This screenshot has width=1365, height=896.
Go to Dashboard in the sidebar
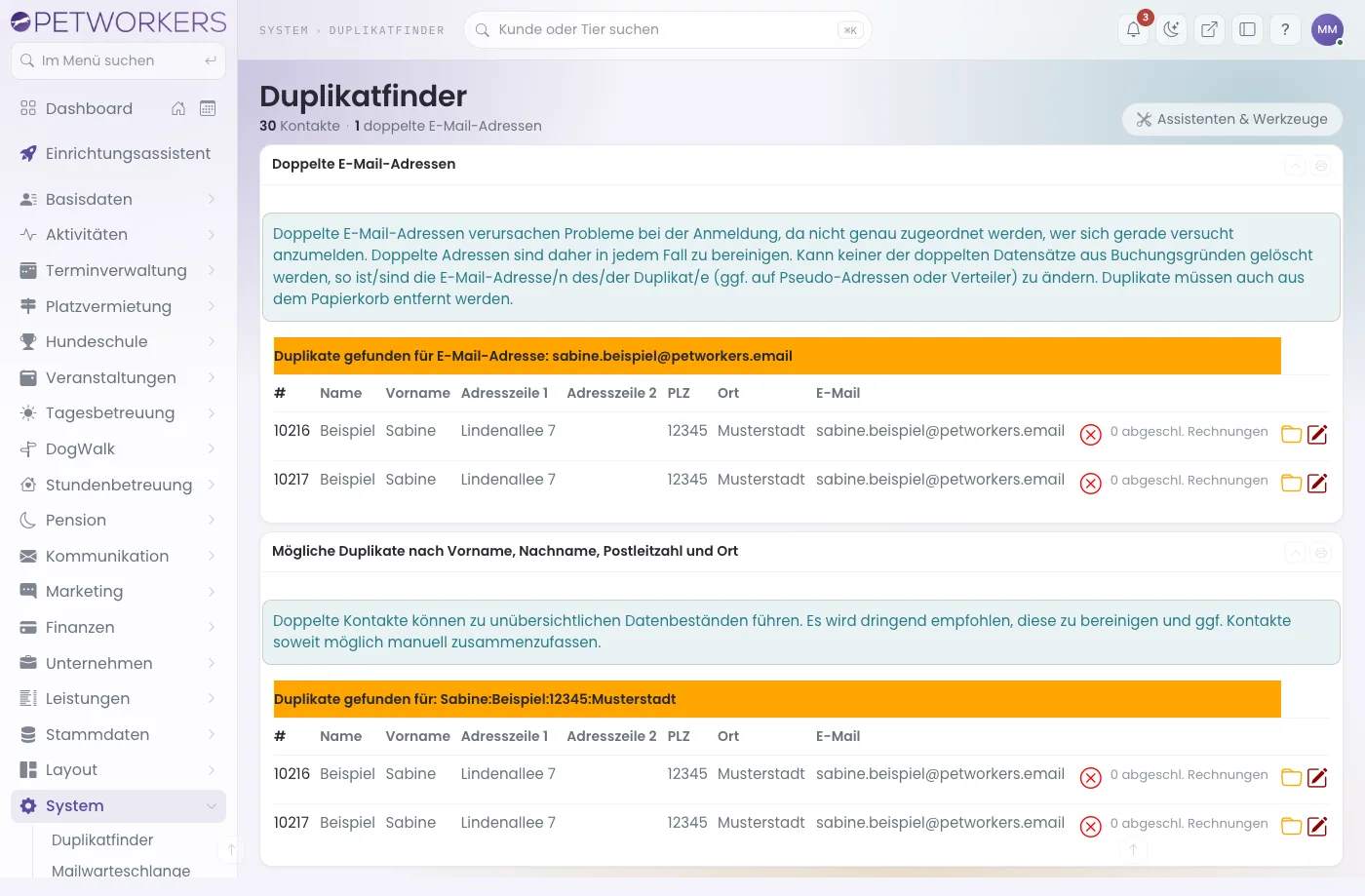[x=89, y=108]
